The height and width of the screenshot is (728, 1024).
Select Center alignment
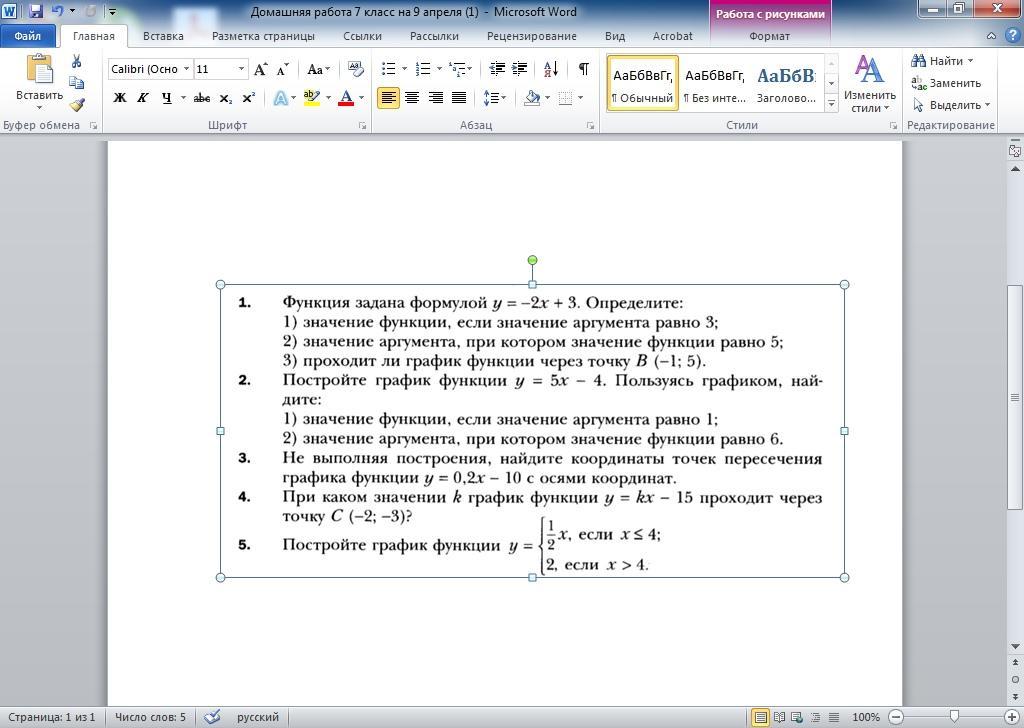tap(411, 98)
